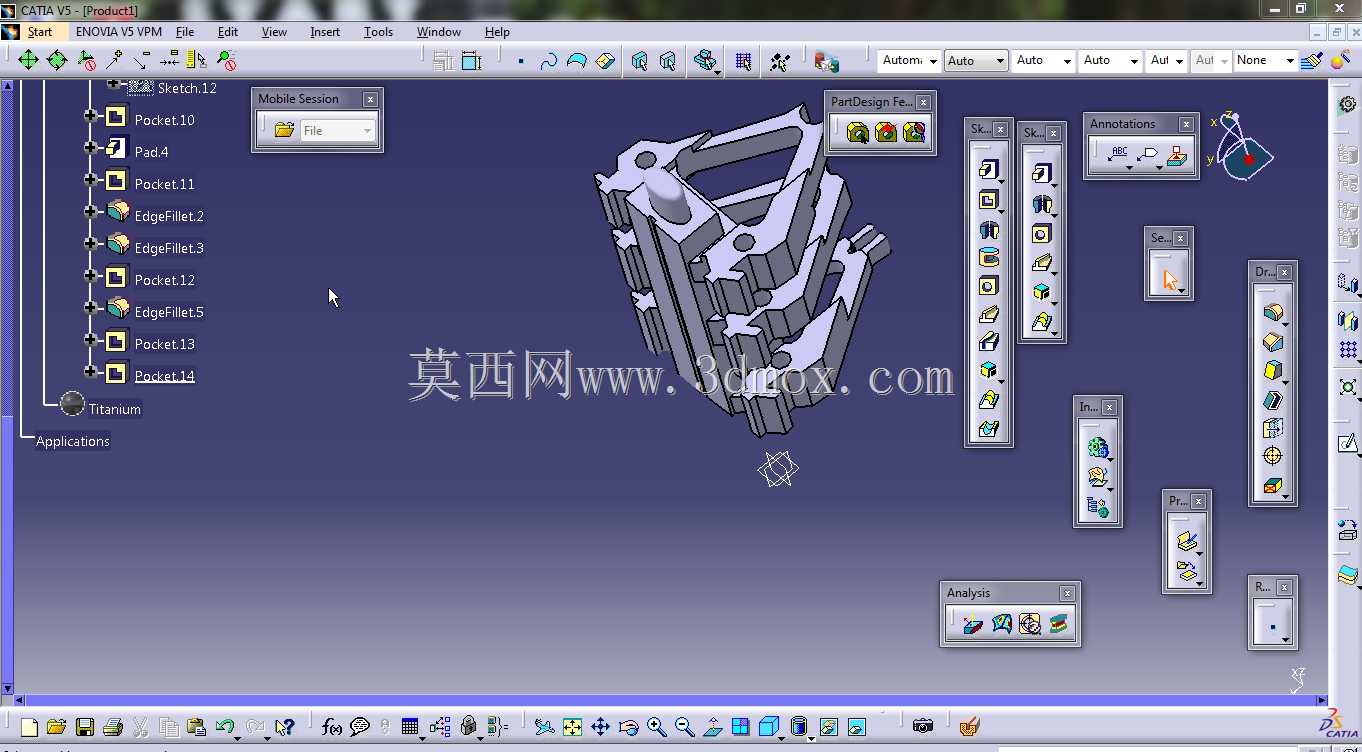Click the Create Multi-View icon
The width and height of the screenshot is (1362, 752).
point(740,727)
